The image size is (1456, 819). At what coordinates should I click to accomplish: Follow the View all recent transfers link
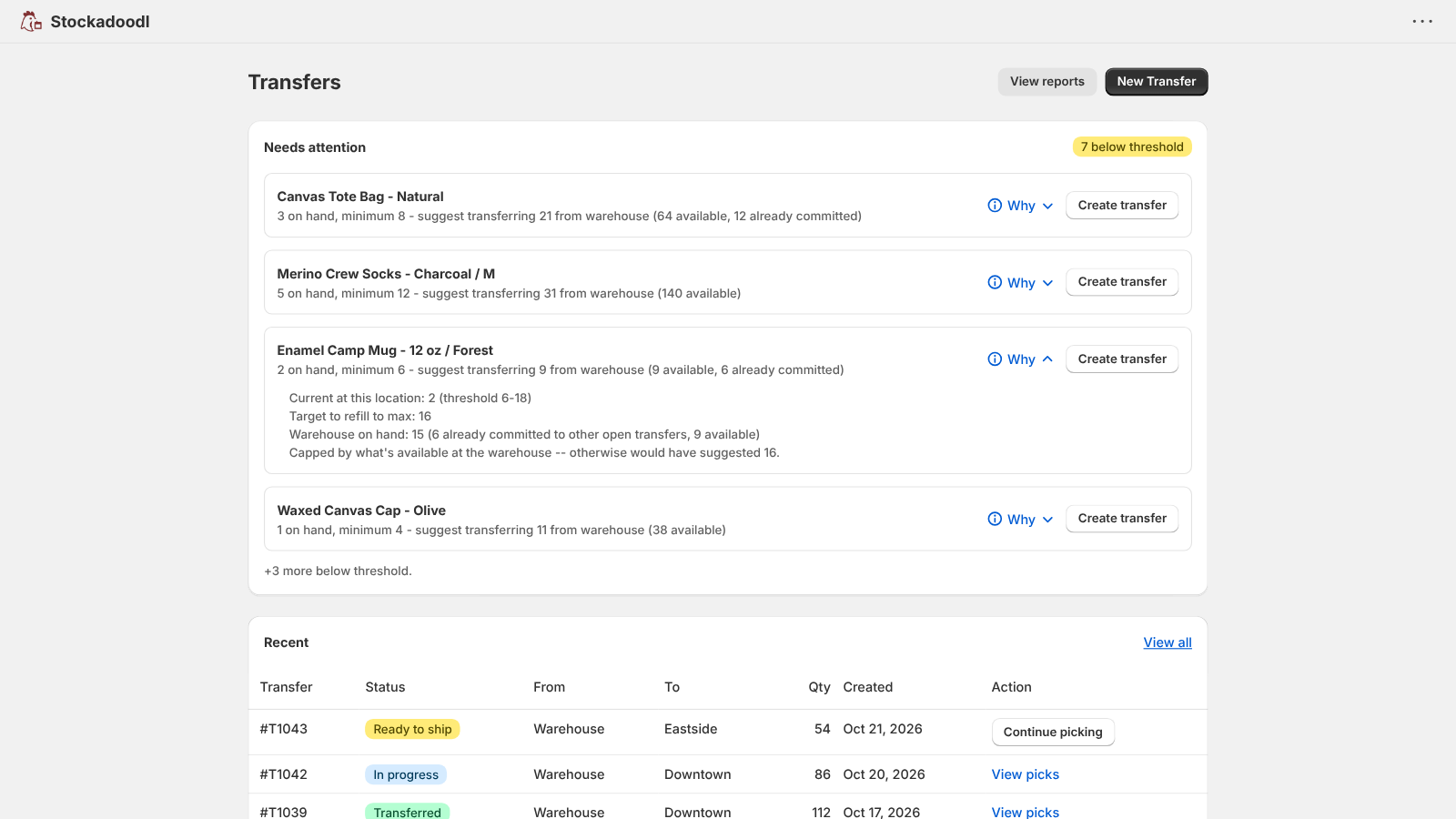point(1168,642)
